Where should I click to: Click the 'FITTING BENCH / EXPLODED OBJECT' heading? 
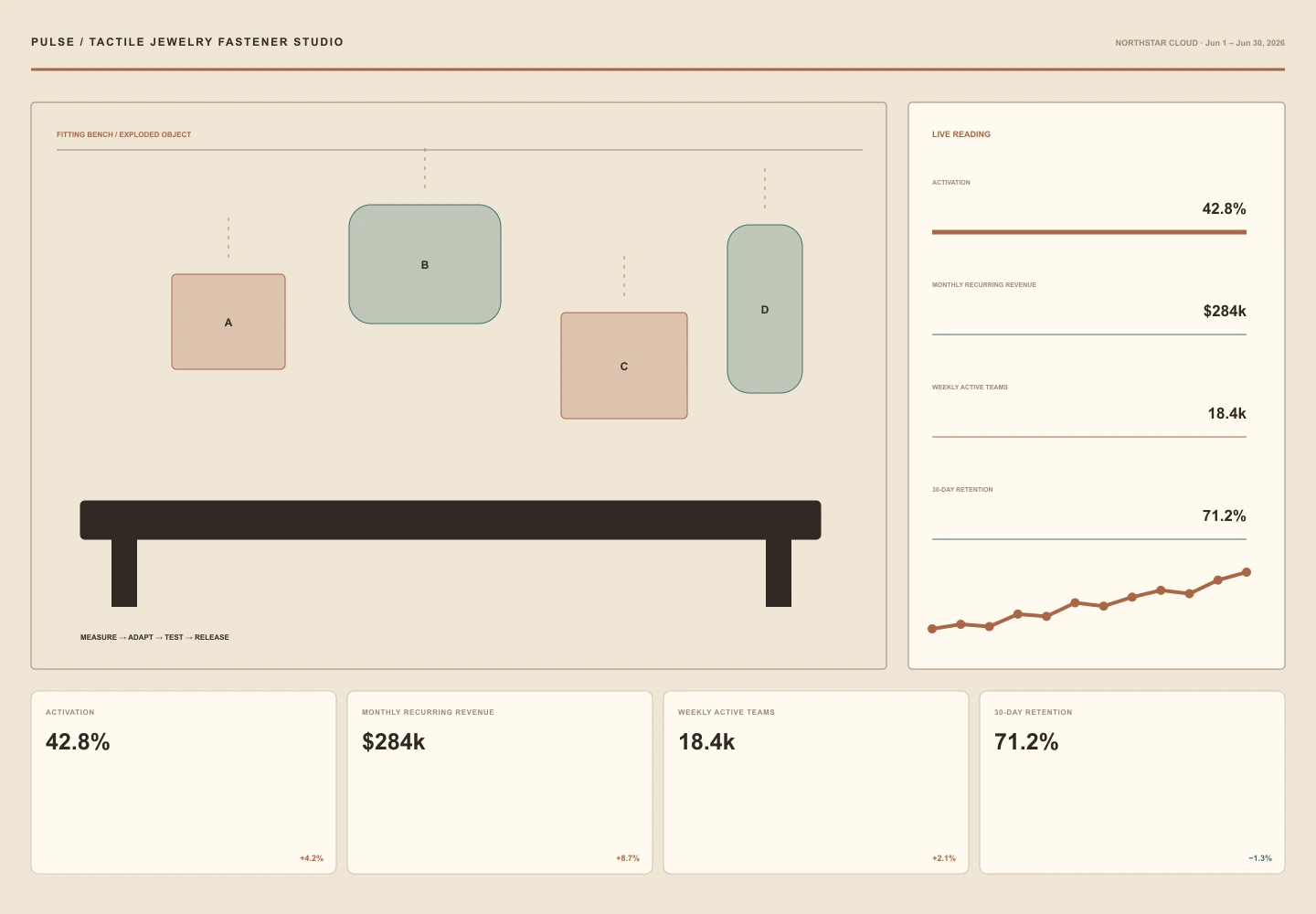click(124, 134)
